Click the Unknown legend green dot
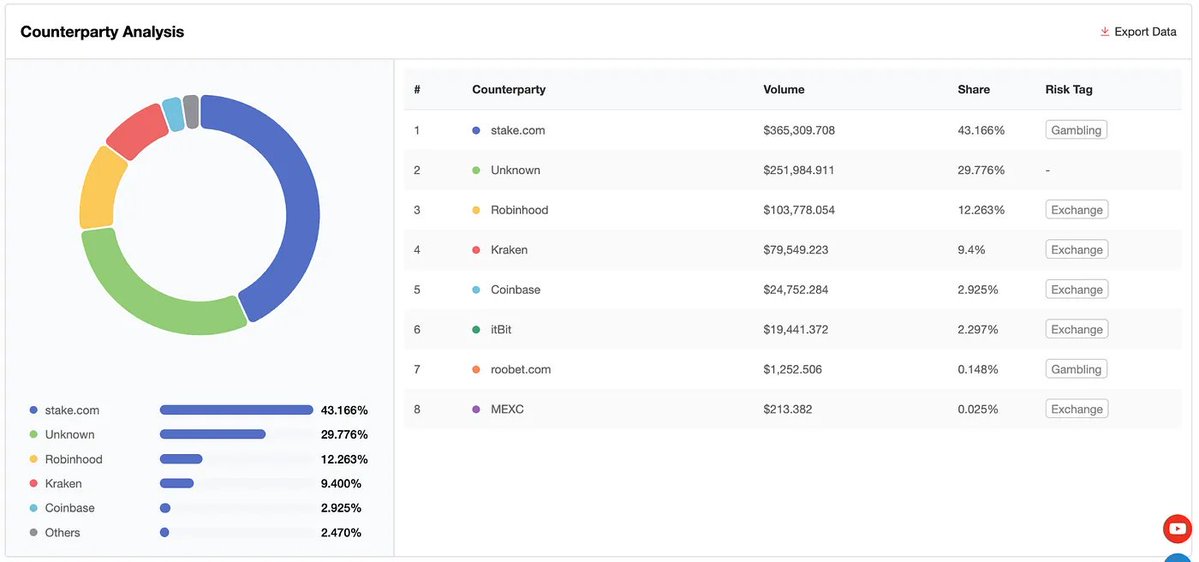Image resolution: width=1199 pixels, height=562 pixels. [x=33, y=435]
